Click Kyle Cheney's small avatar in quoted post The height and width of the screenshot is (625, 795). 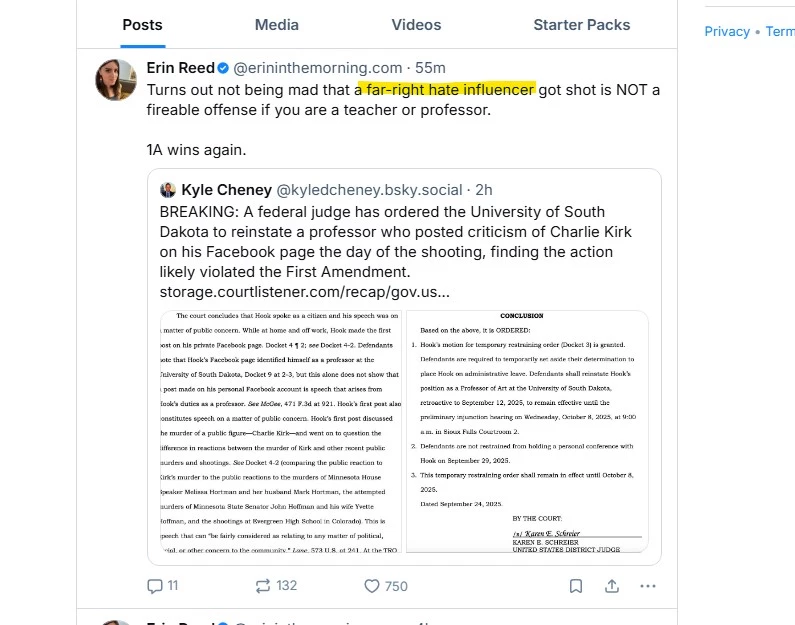(168, 189)
